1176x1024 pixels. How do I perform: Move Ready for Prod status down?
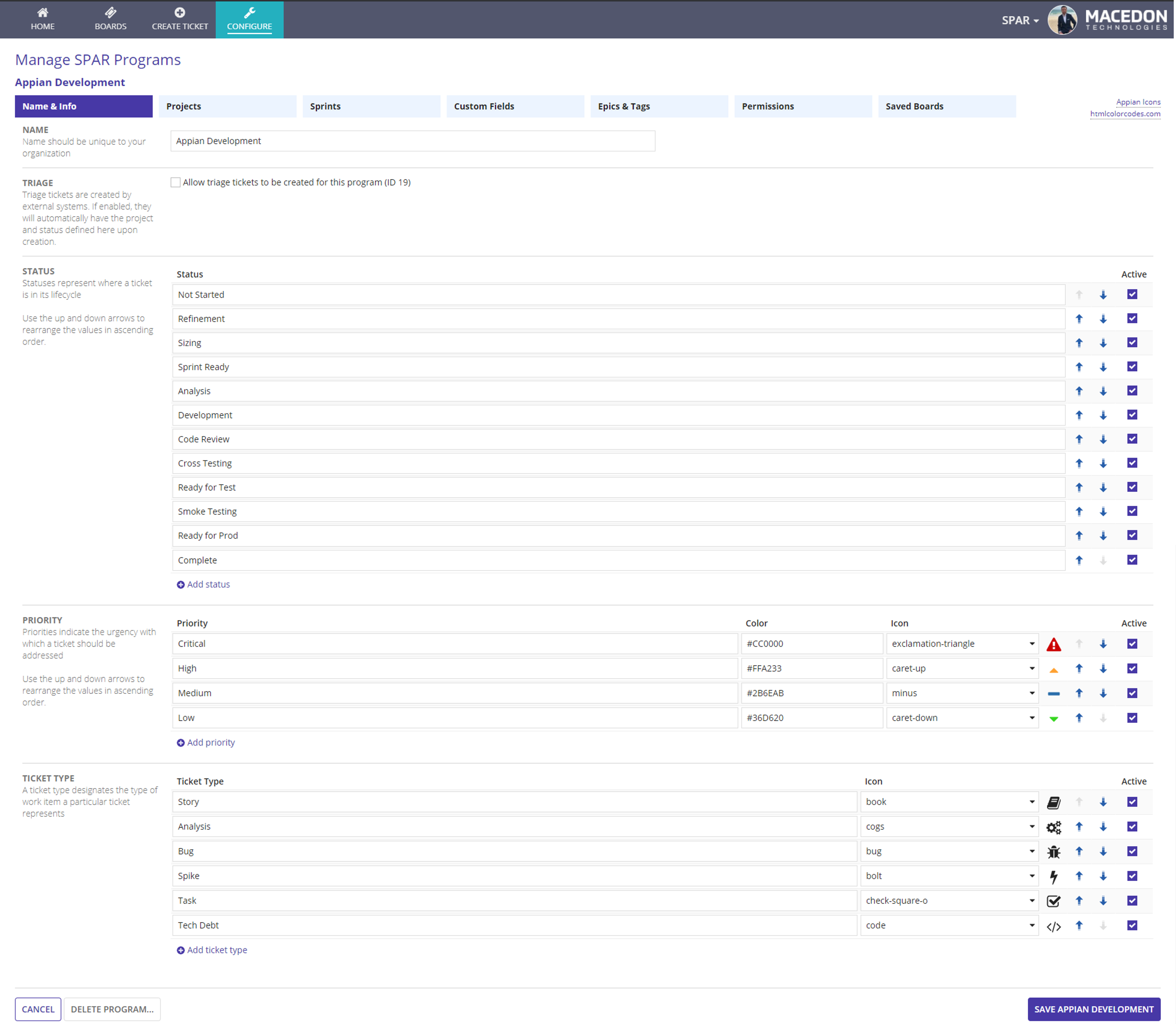click(x=1103, y=536)
